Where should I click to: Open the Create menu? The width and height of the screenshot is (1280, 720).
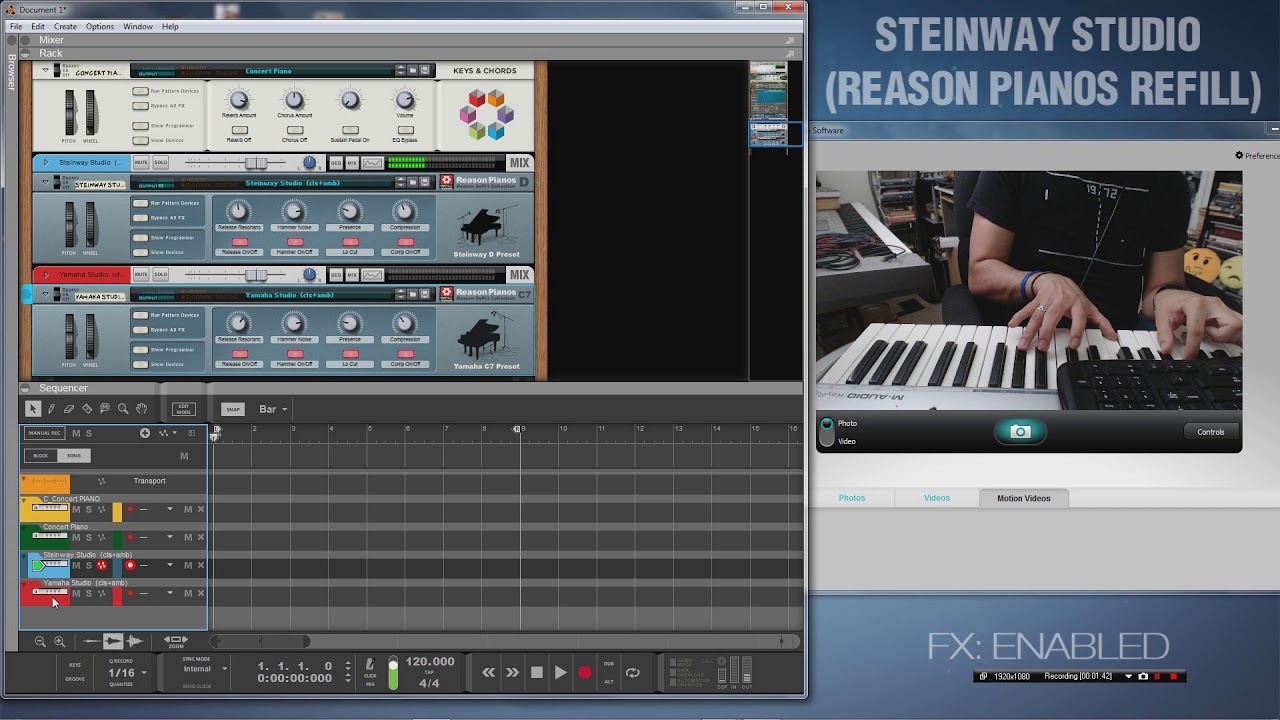(65, 26)
